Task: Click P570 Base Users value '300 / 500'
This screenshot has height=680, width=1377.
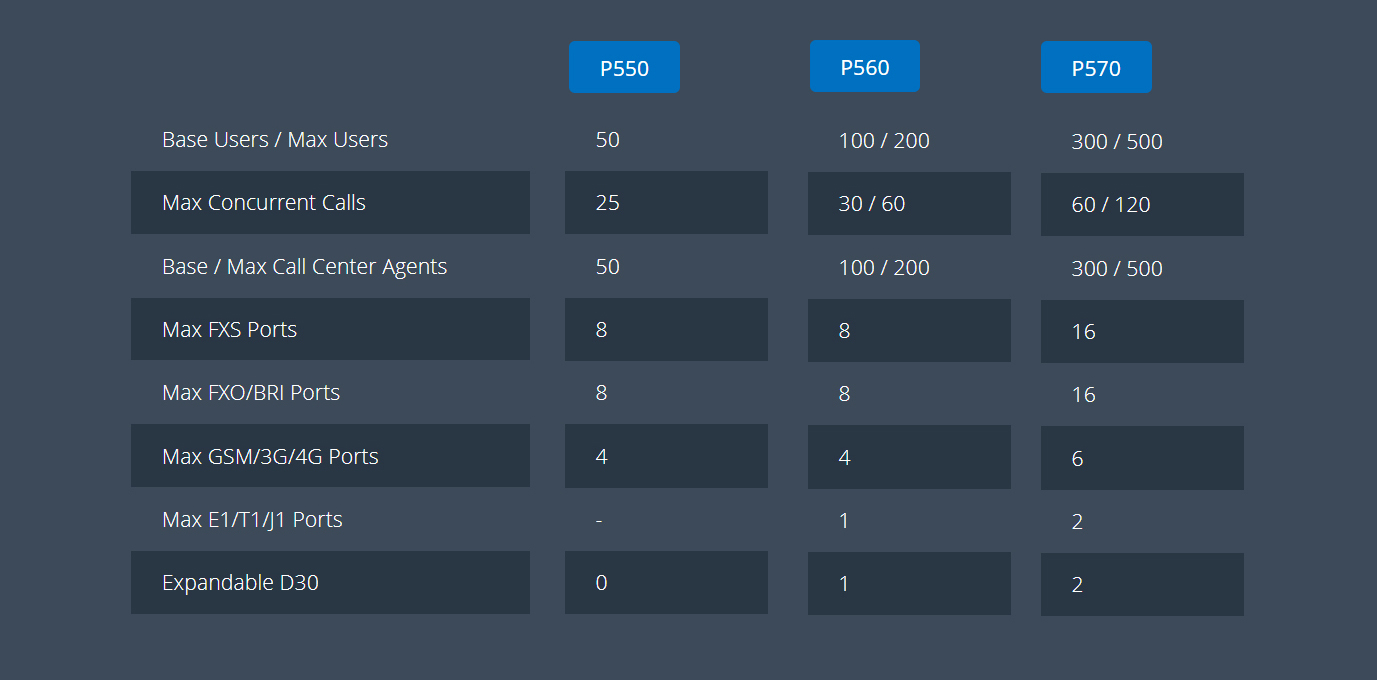Action: point(1117,142)
